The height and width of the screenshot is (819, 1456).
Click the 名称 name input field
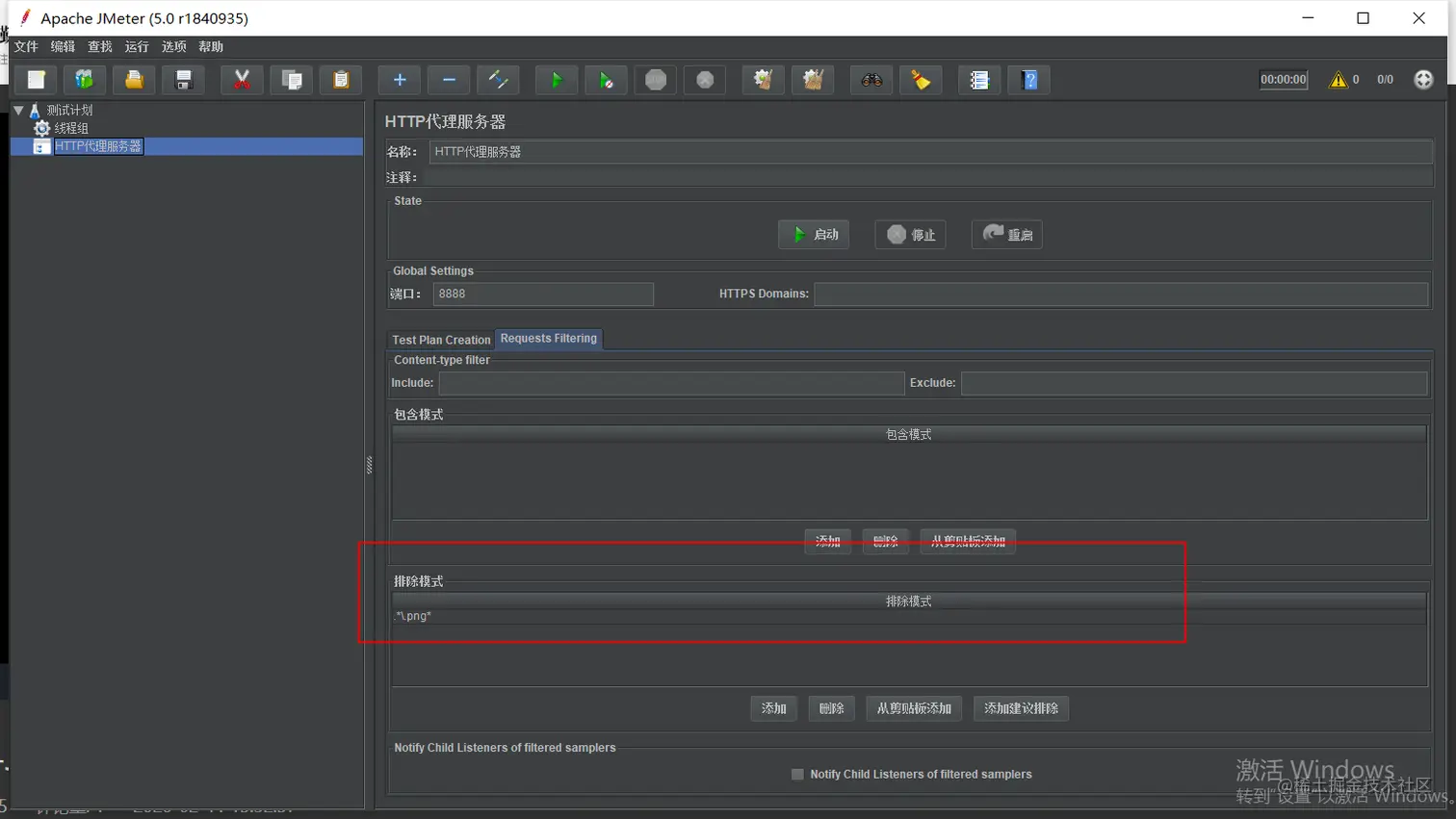[930, 152]
